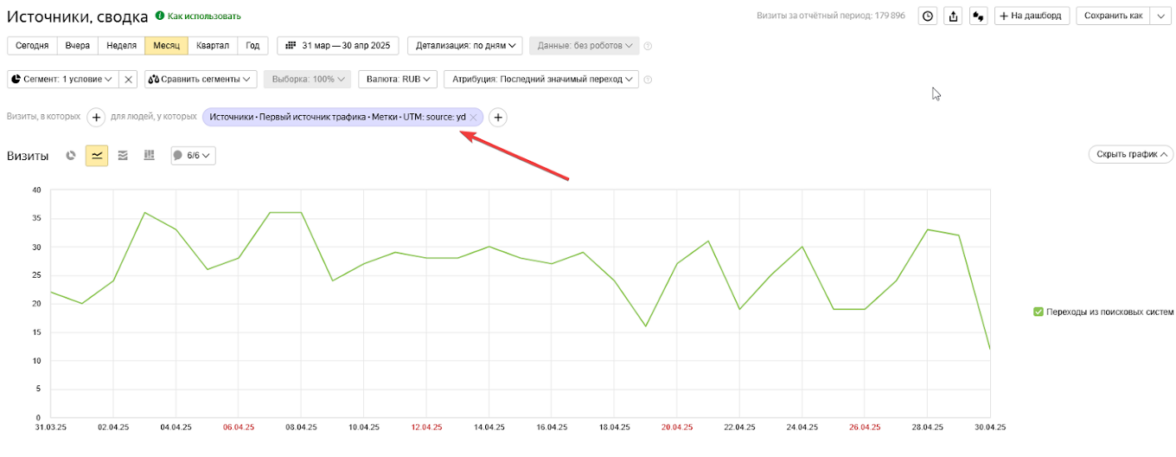Select the Неделя period tab

coord(120,45)
